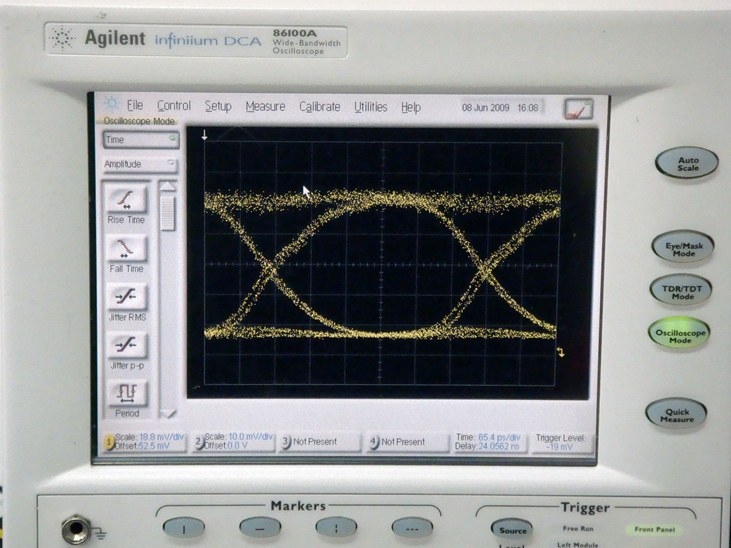Select the Jitter RMS measurement icon
Viewport: 731px width, 548px height.
point(126,297)
